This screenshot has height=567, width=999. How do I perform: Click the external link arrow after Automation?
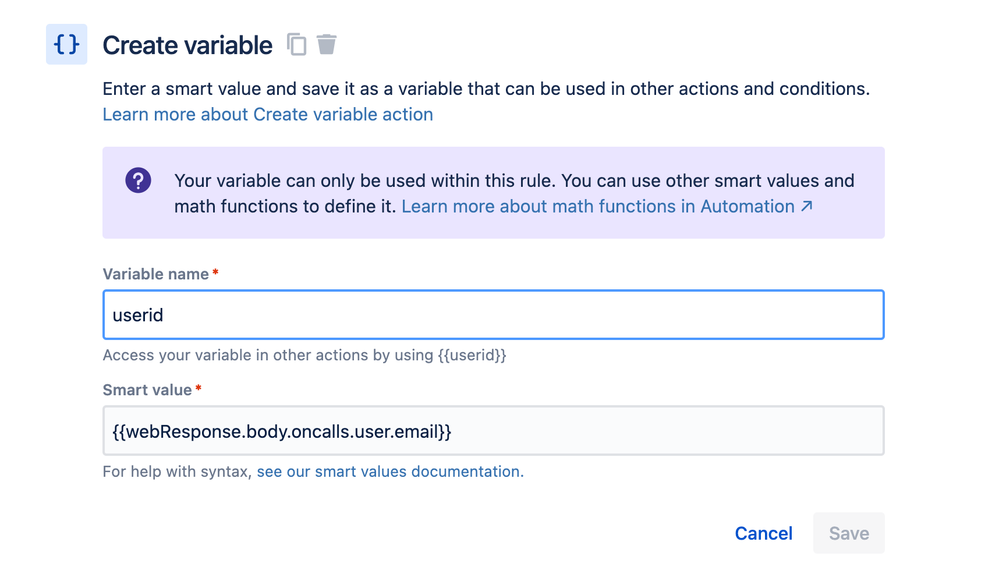click(806, 207)
